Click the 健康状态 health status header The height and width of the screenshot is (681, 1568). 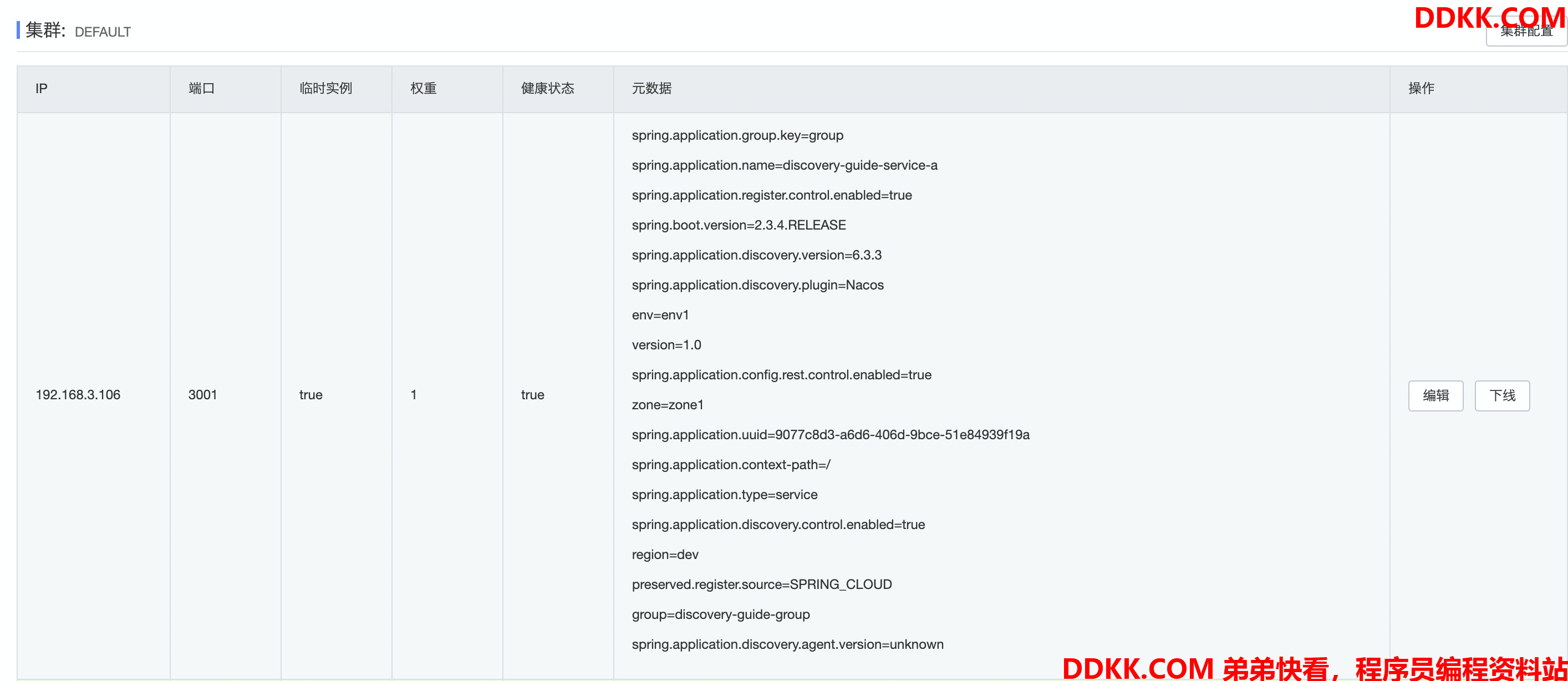pyautogui.click(x=547, y=89)
